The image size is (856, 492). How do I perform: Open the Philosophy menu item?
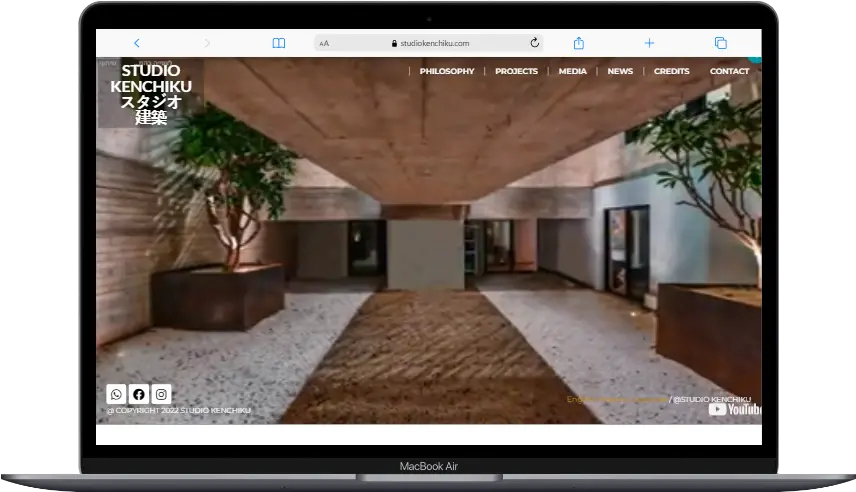click(447, 71)
